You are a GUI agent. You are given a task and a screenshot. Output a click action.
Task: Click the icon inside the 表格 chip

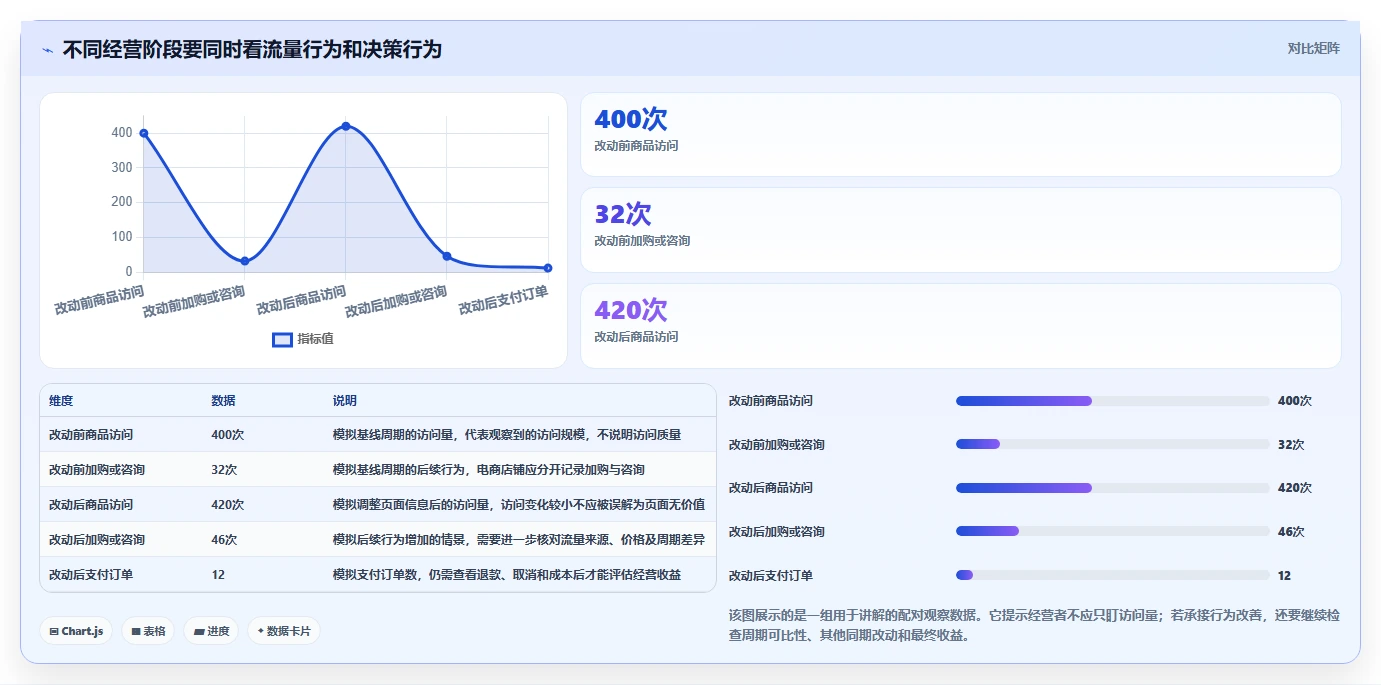coord(136,632)
